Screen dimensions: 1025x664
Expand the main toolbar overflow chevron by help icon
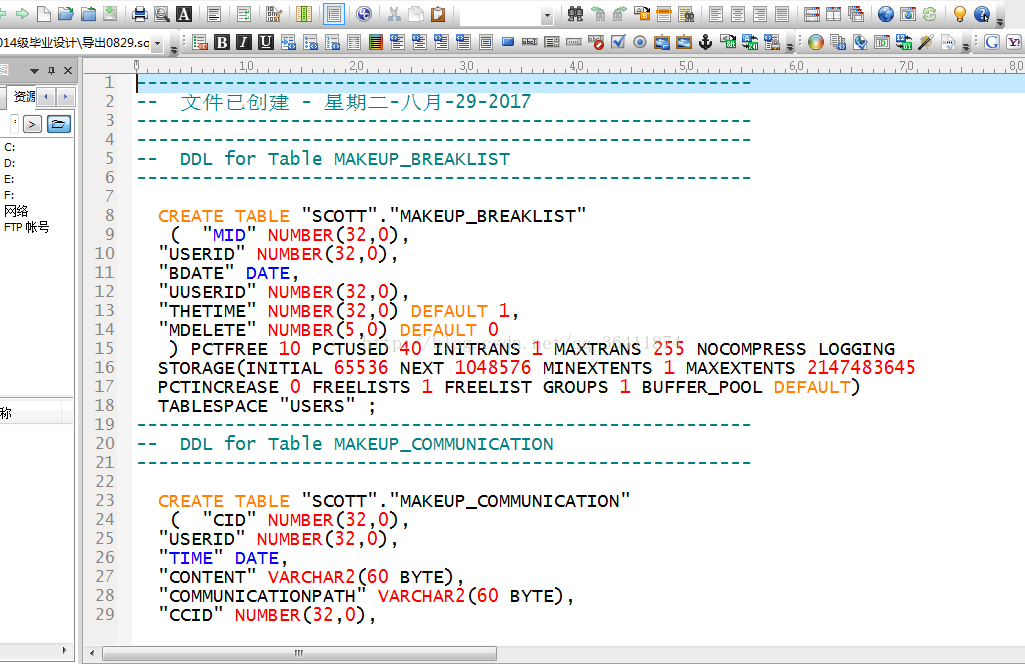(x=1000, y=21)
